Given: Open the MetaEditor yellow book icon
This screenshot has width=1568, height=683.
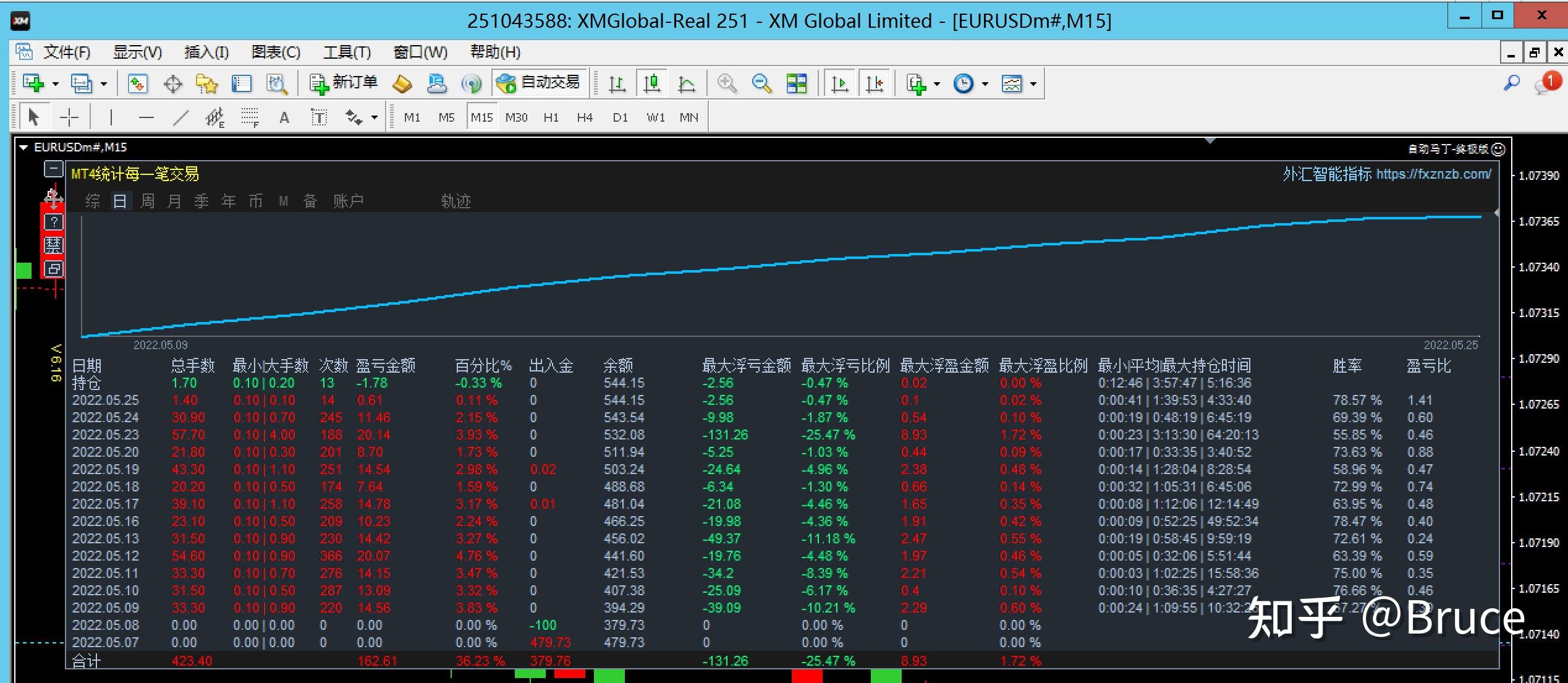Looking at the screenshot, I should pos(402,83).
